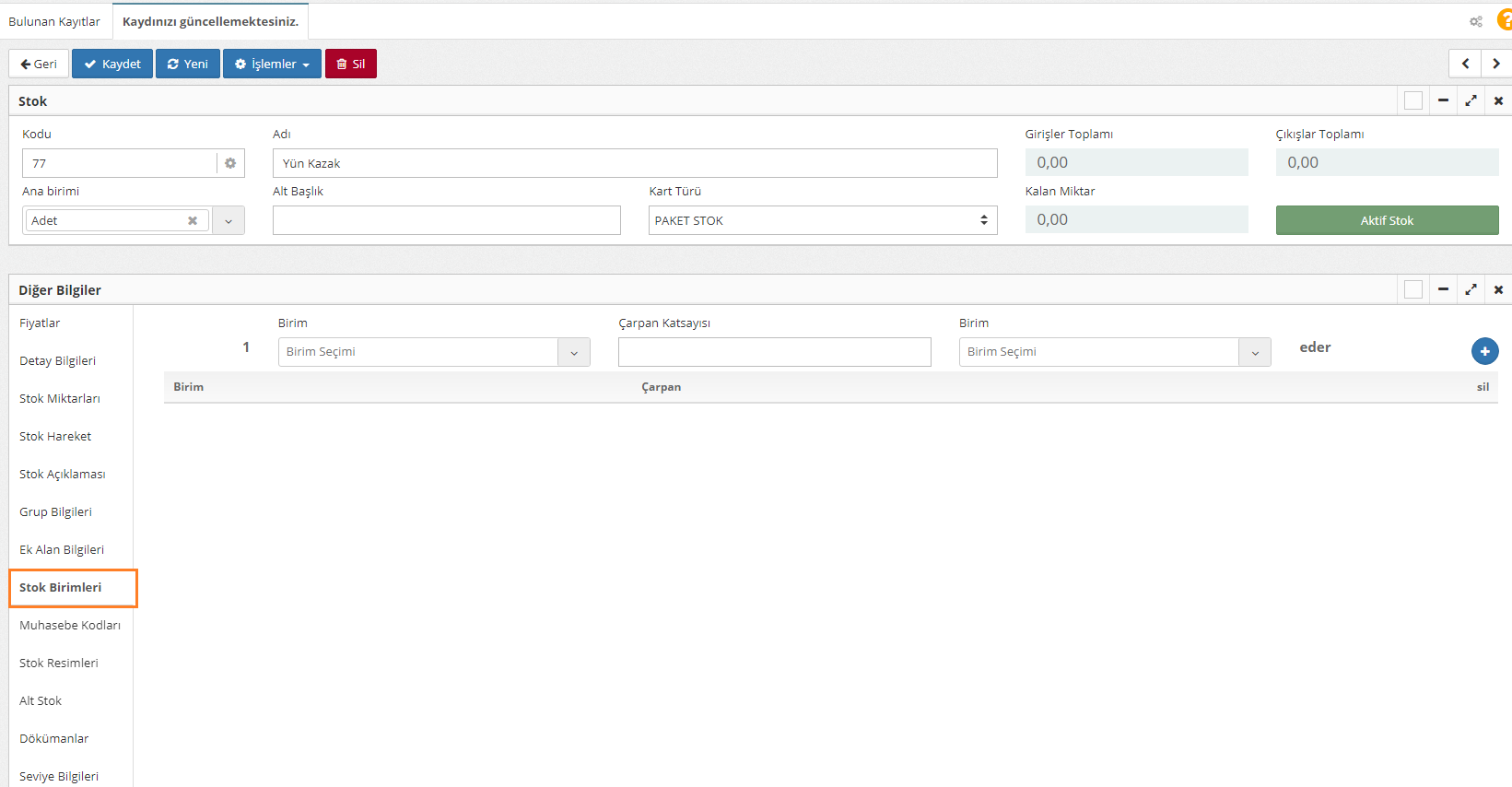
Task: Click the Kaydet save button
Action: [x=112, y=64]
